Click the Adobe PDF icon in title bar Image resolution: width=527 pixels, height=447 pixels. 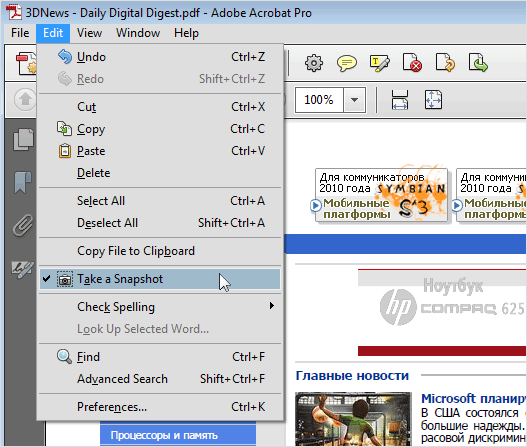[14, 12]
